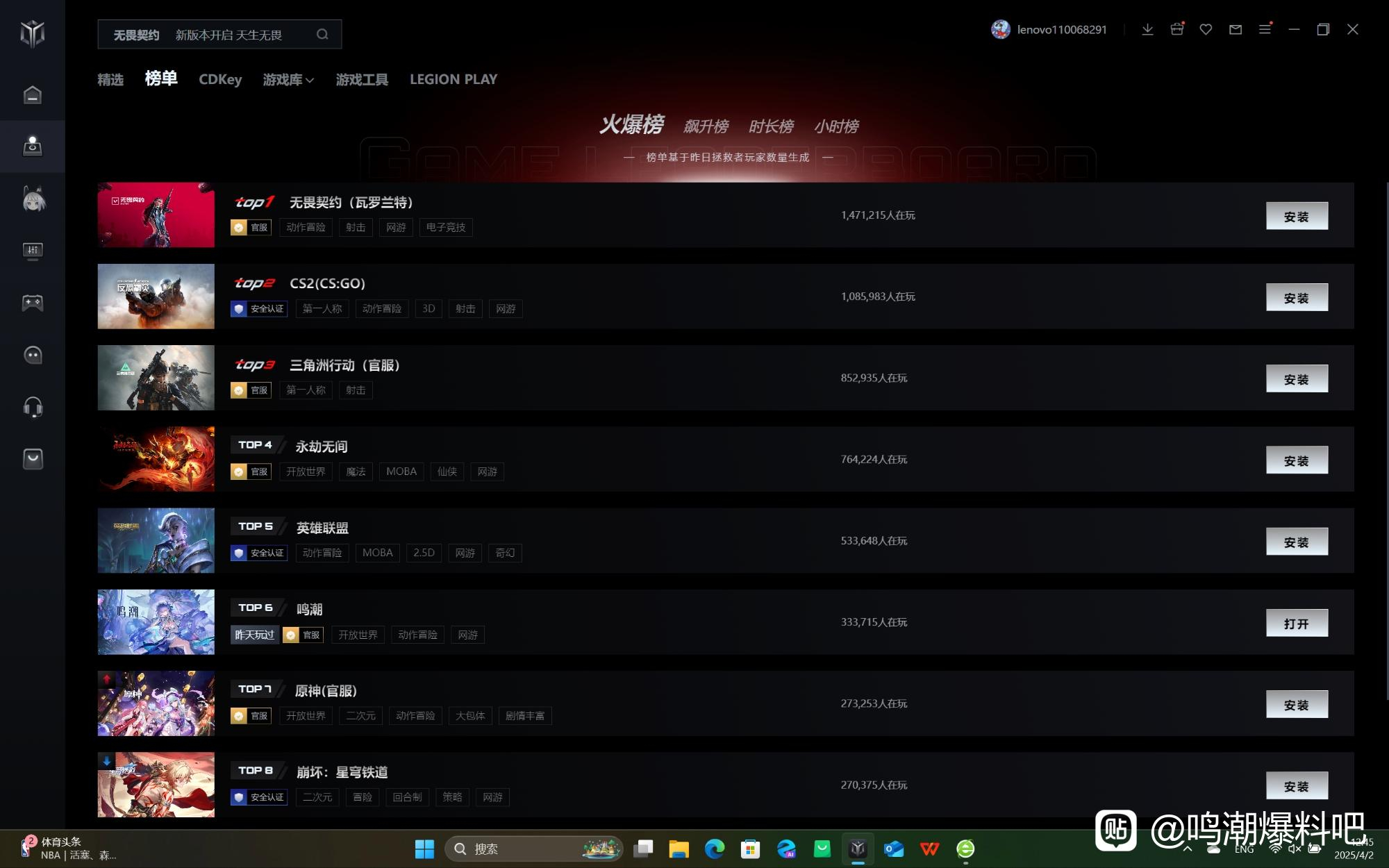The image size is (1389, 868).
Task: Open the gamepad sidebar icon
Action: click(33, 303)
